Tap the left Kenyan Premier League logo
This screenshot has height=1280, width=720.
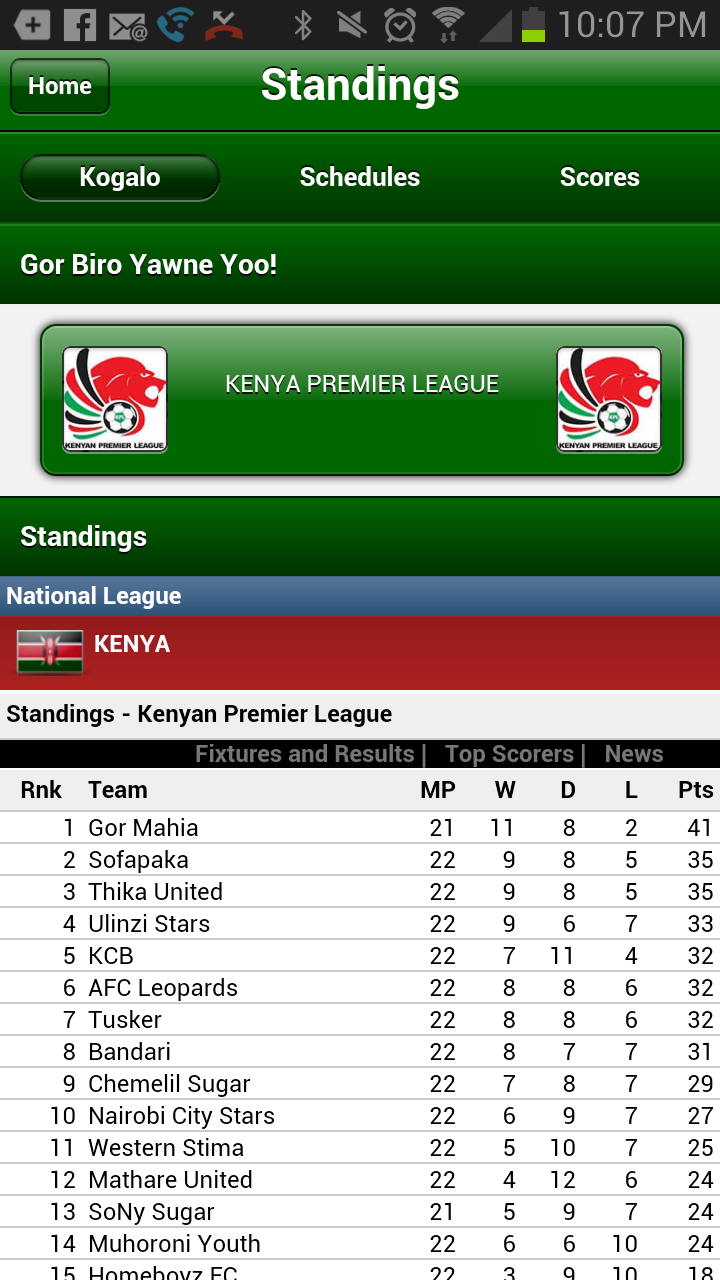(115, 399)
